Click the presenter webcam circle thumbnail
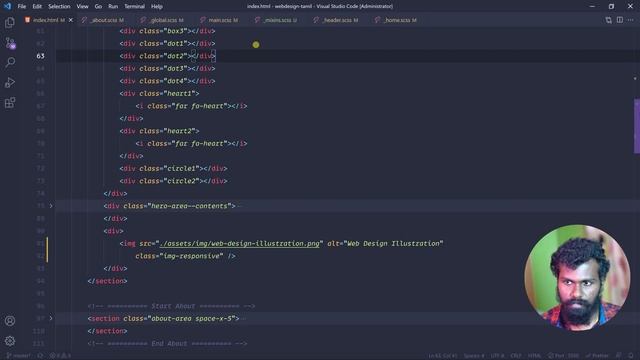Viewport: 640px width, 360px height. pos(577,277)
